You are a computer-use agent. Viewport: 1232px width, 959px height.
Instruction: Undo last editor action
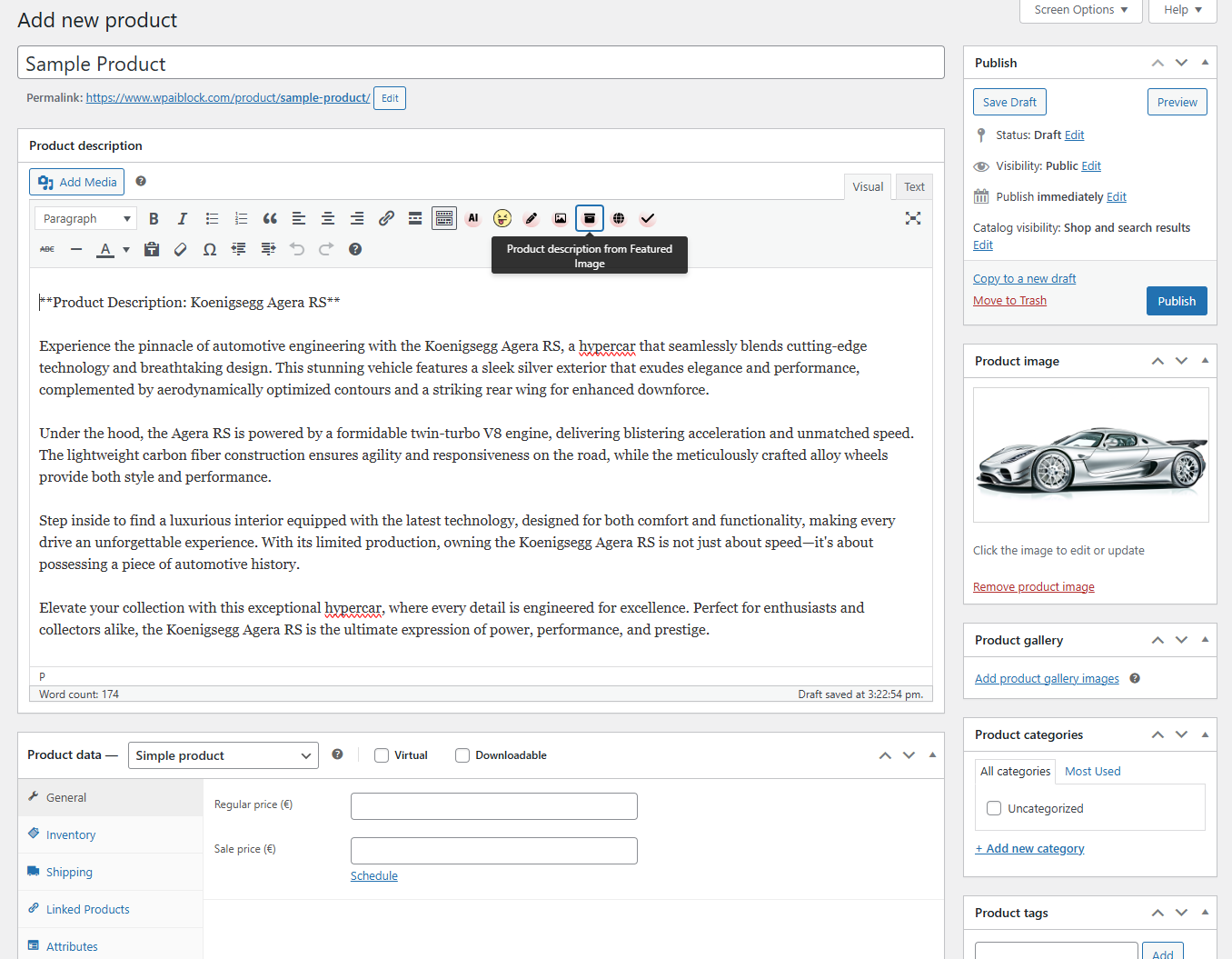pos(297,249)
